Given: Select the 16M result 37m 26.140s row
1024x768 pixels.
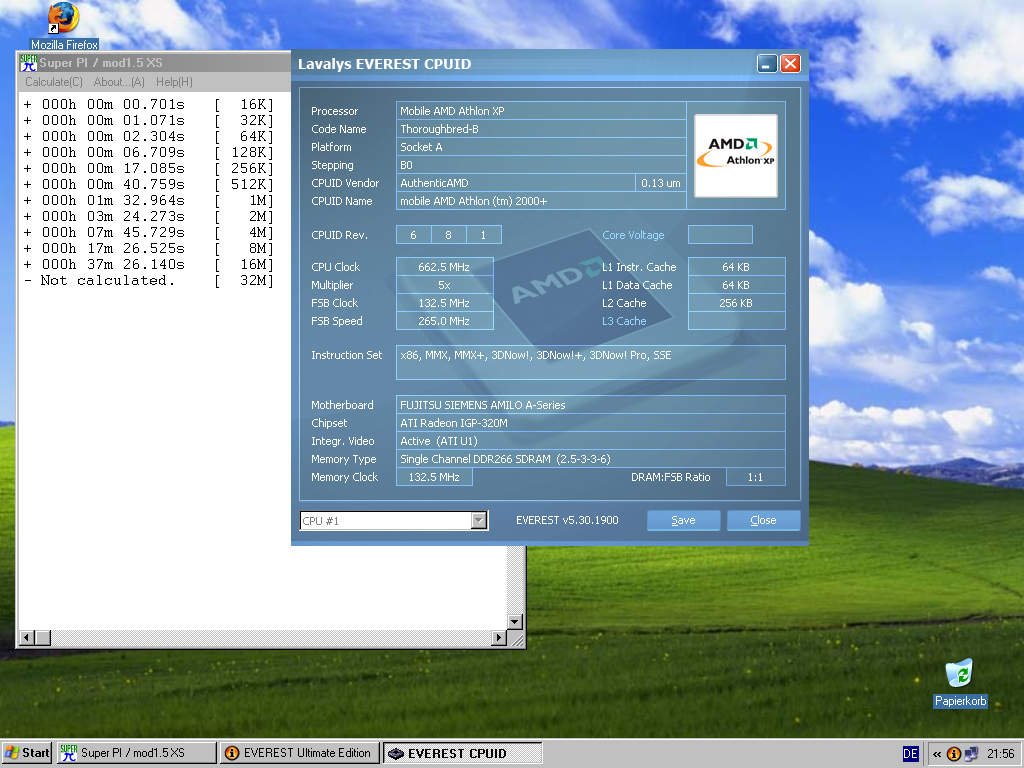Looking at the screenshot, I should click(x=148, y=264).
